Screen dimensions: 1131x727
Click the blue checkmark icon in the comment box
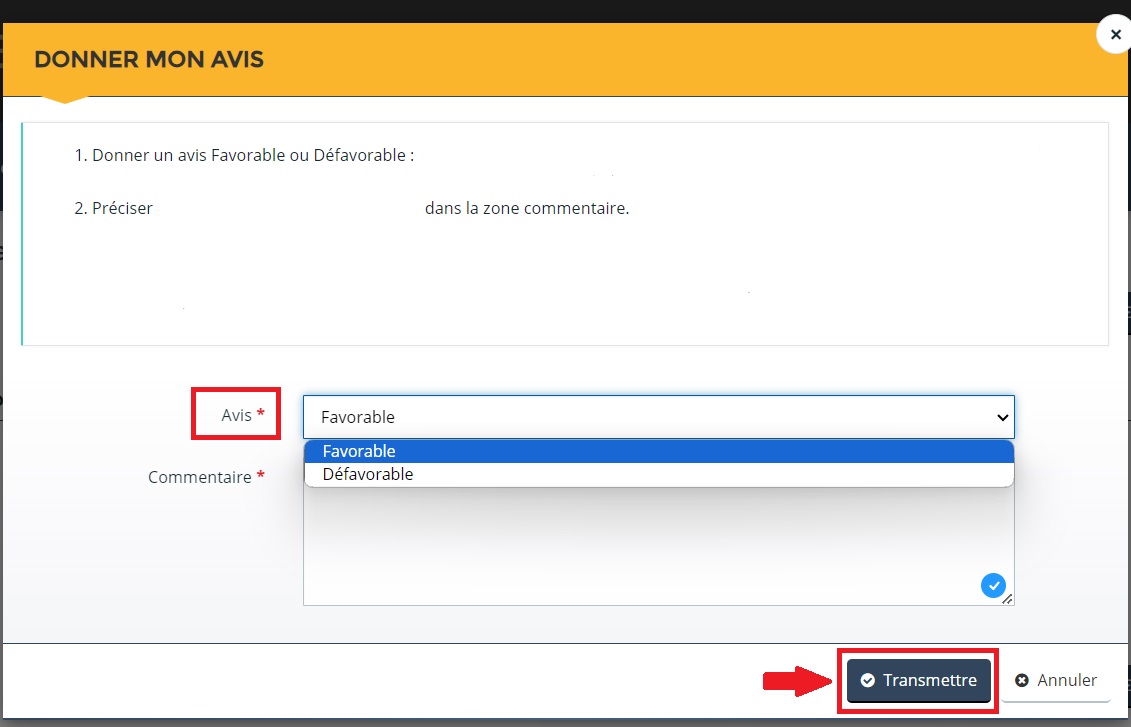(x=993, y=586)
